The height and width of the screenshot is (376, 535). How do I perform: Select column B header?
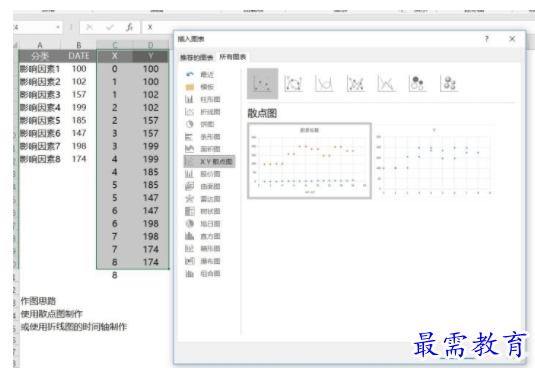pyautogui.click(x=79, y=45)
